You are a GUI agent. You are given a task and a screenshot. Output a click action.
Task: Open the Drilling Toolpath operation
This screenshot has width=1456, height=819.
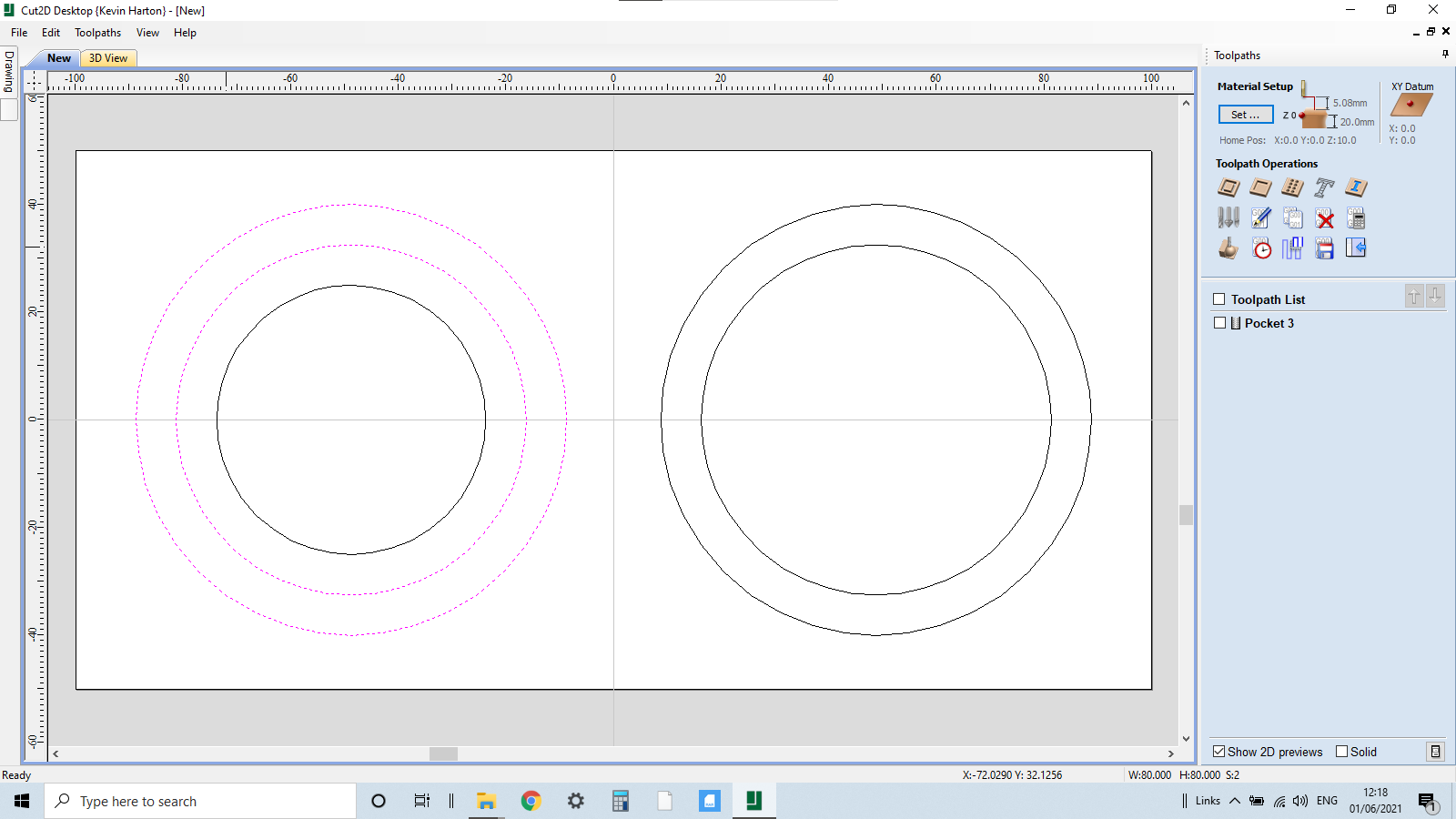[1292, 187]
